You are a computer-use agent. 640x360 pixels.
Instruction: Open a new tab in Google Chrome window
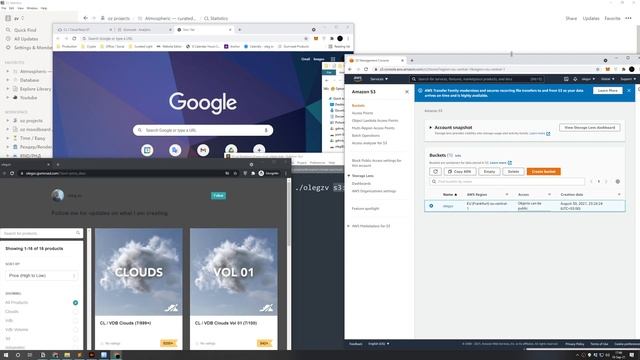[240, 30]
